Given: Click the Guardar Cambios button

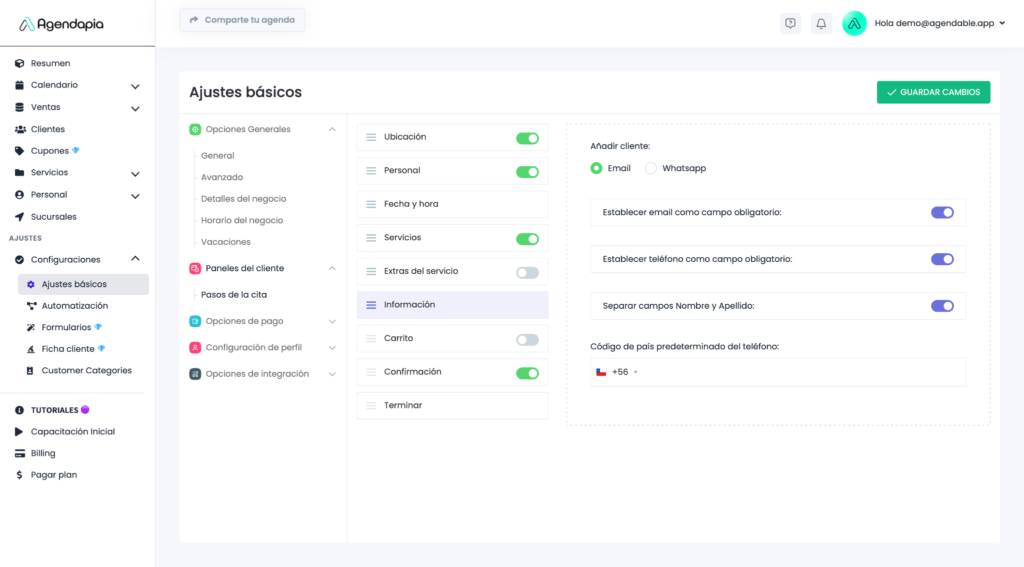Looking at the screenshot, I should tap(933, 92).
